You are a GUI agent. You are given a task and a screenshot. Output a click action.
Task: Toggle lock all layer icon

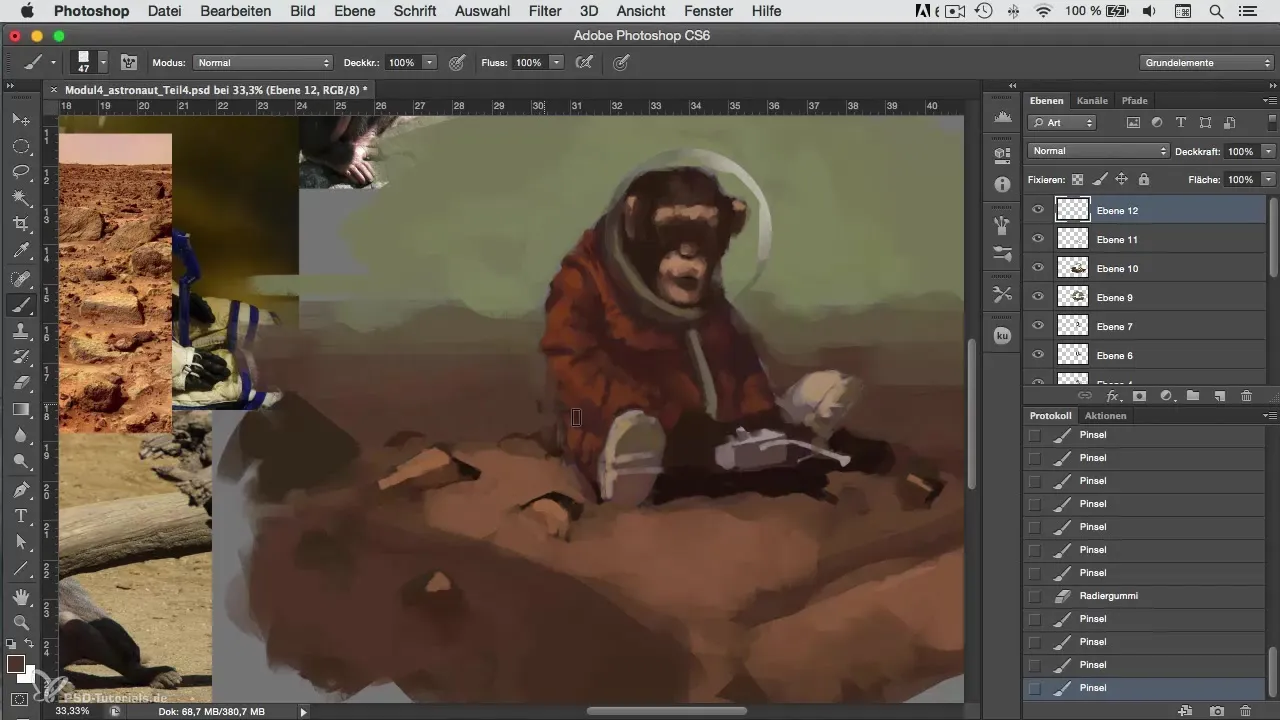1143,180
